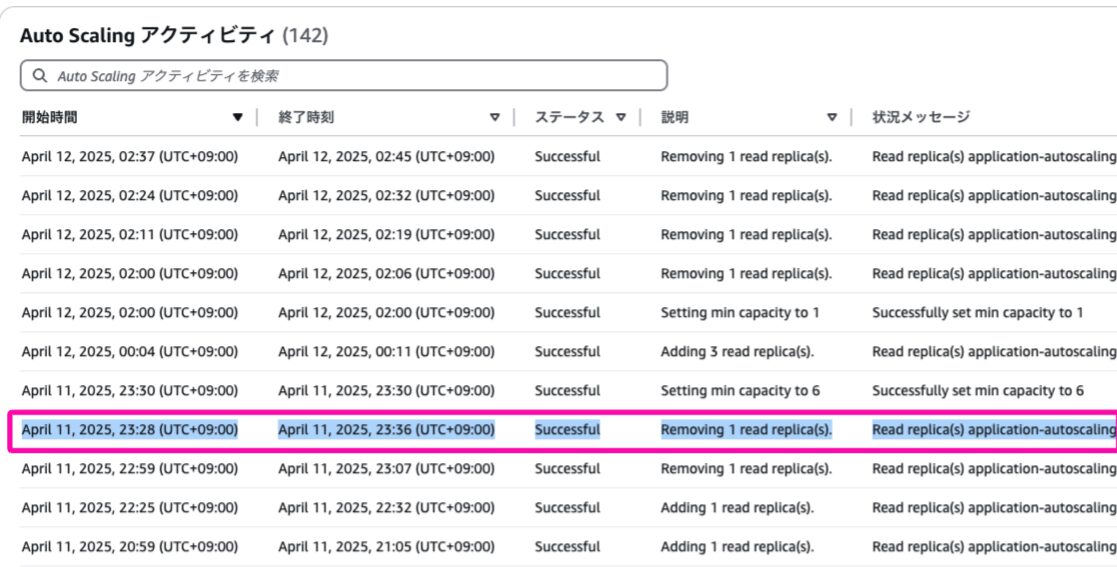The height and width of the screenshot is (567, 1117).
Task: Sort by 開始時間 filled arrow
Action: [x=238, y=118]
